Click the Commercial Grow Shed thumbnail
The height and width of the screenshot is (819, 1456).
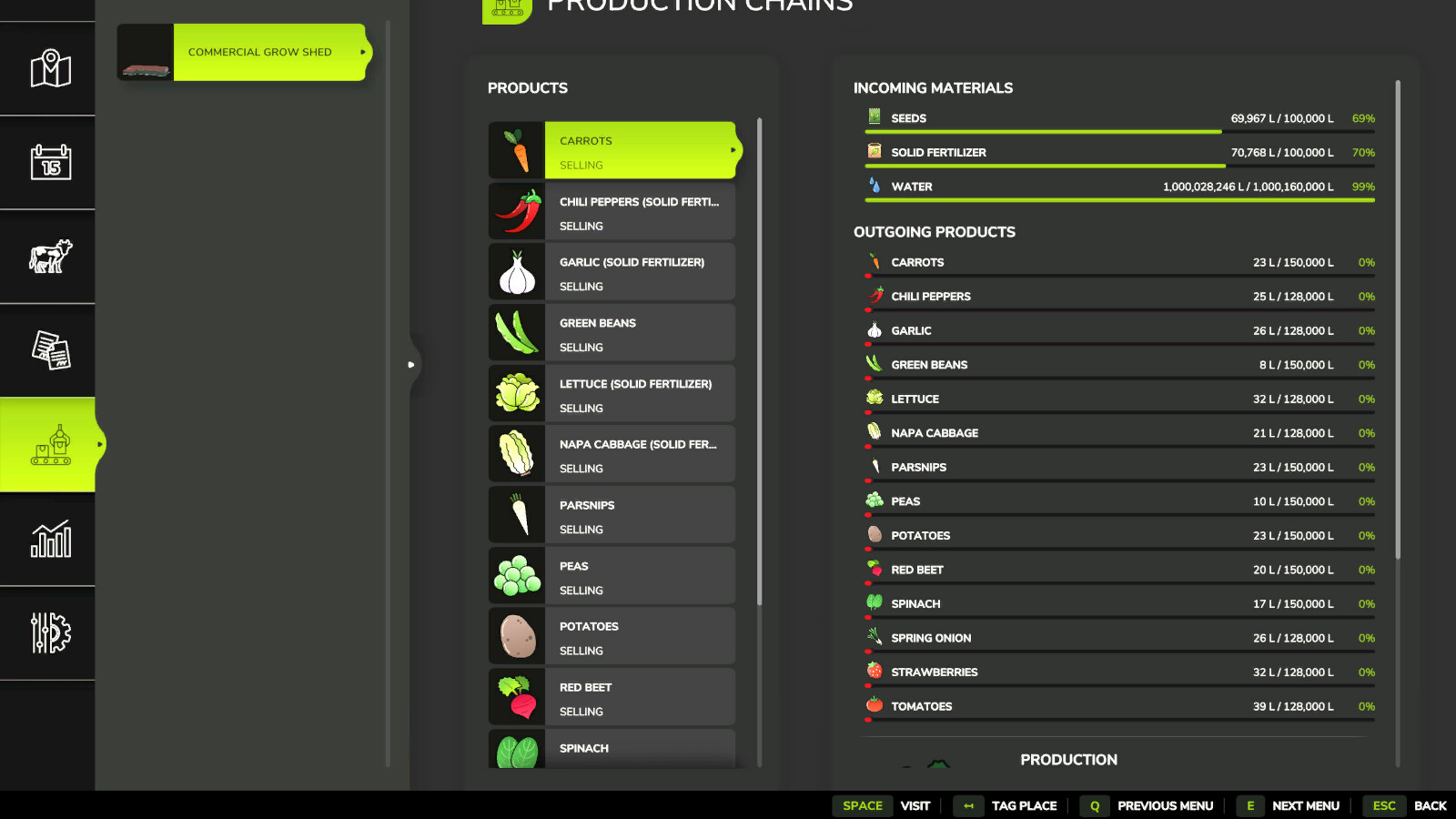(x=146, y=52)
